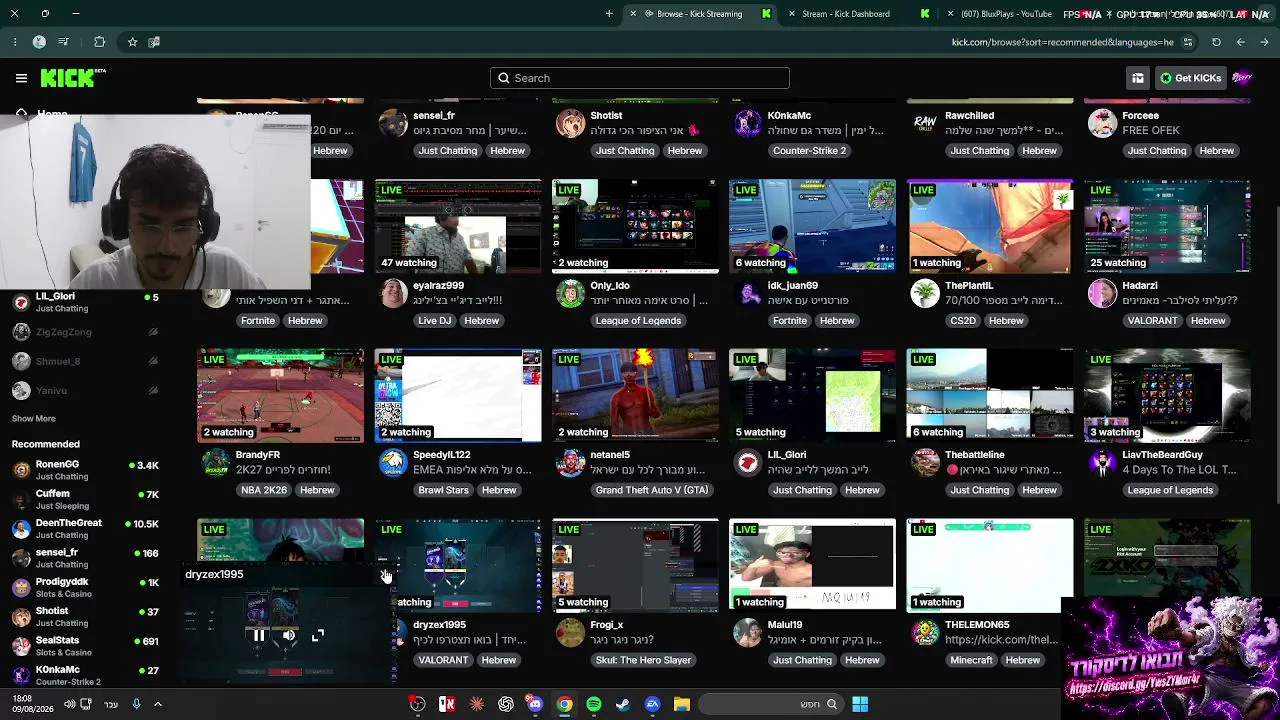This screenshot has width=1280, height=720.
Task: Open the ThePlantIL CS2D stream thumbnail
Action: [990, 226]
